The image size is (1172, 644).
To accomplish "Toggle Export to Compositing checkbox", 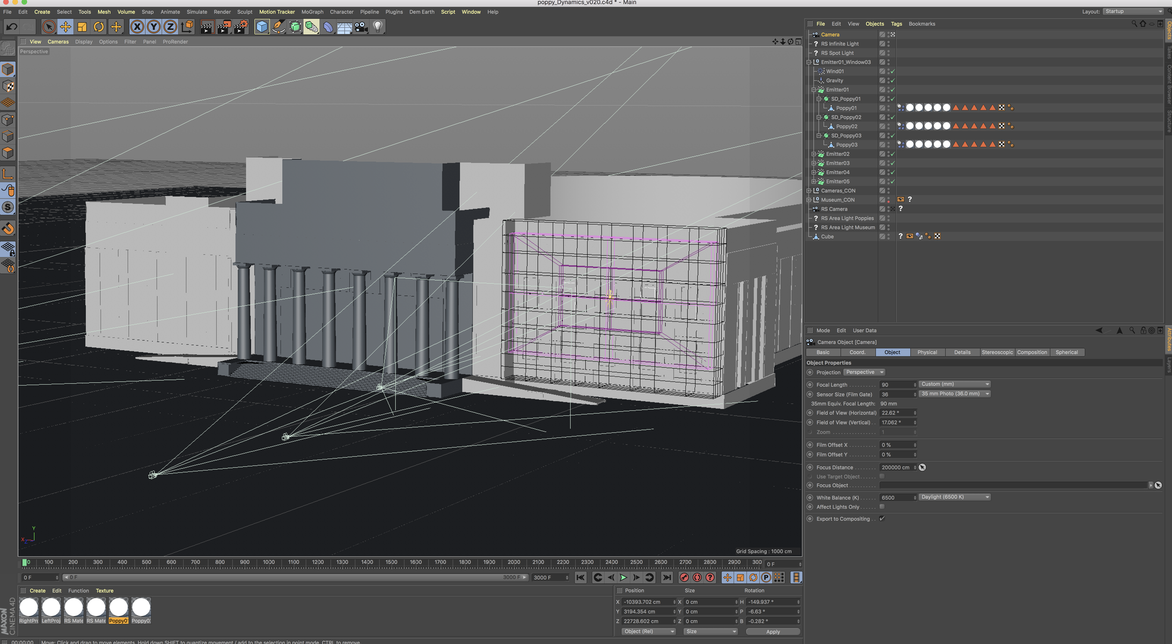I will tap(881, 518).
